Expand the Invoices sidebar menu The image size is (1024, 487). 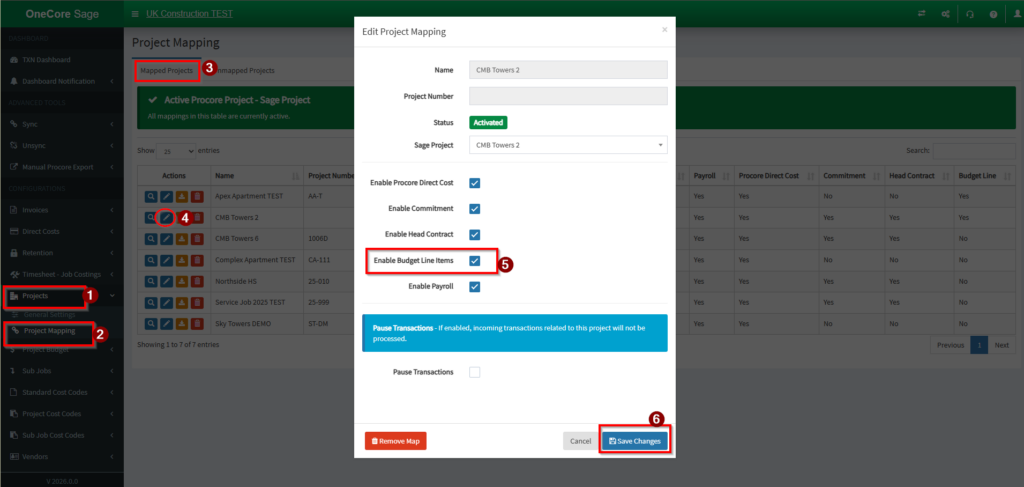tap(61, 210)
